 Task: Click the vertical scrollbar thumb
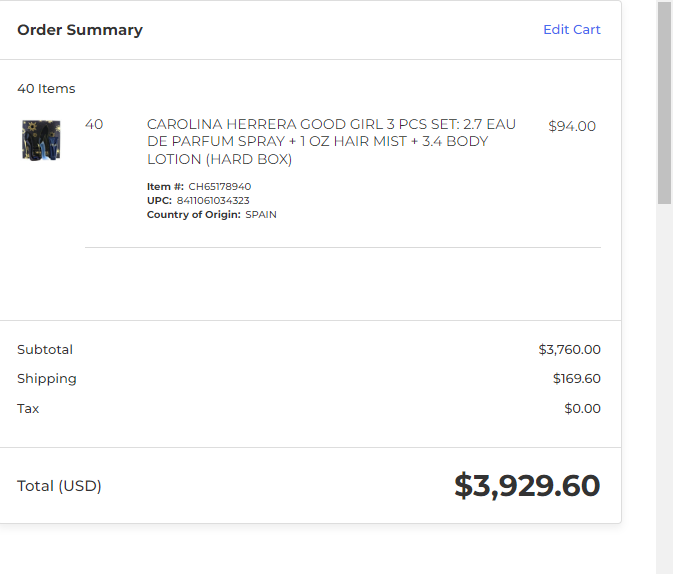click(664, 102)
